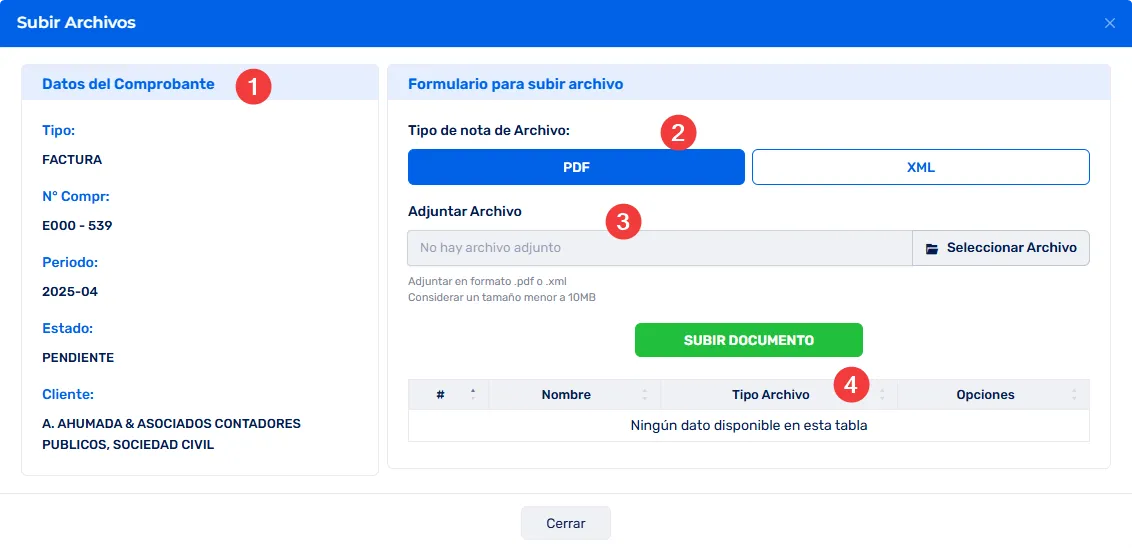The image size is (1132, 548).
Task: Click red step marker number 3
Action: pos(623,221)
